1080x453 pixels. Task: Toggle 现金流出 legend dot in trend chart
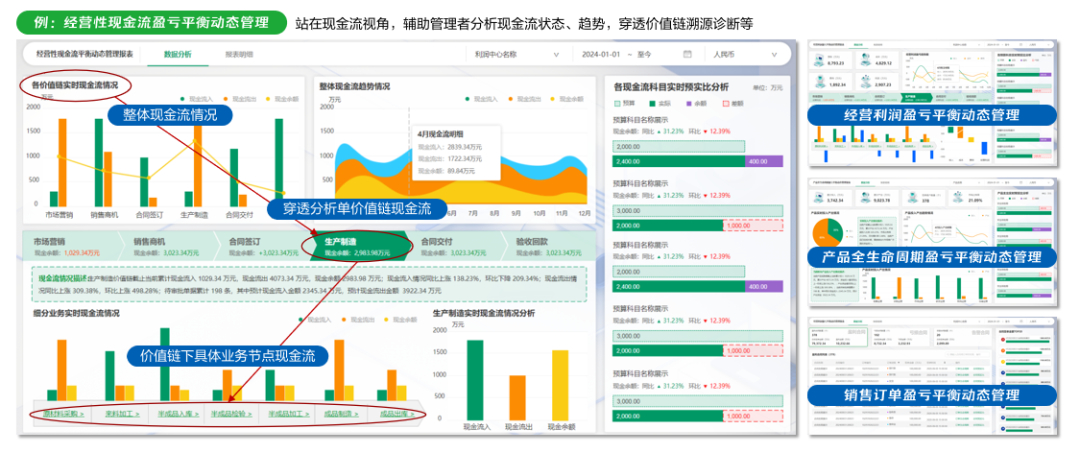click(x=511, y=99)
